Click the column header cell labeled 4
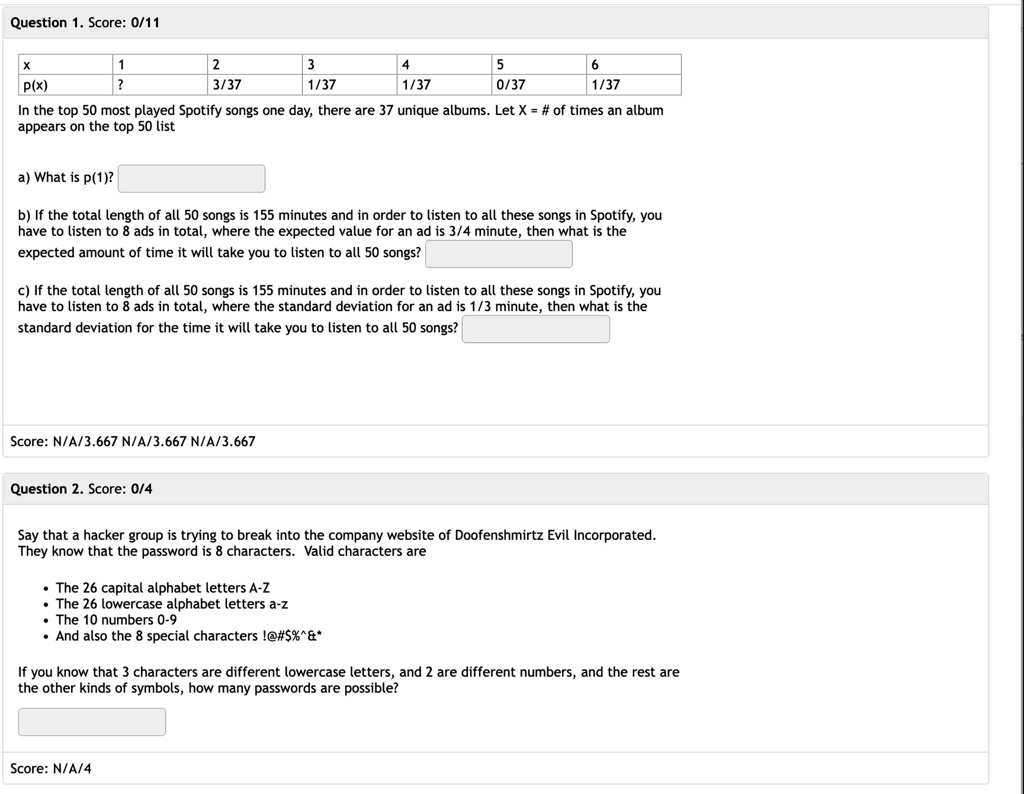 444,65
